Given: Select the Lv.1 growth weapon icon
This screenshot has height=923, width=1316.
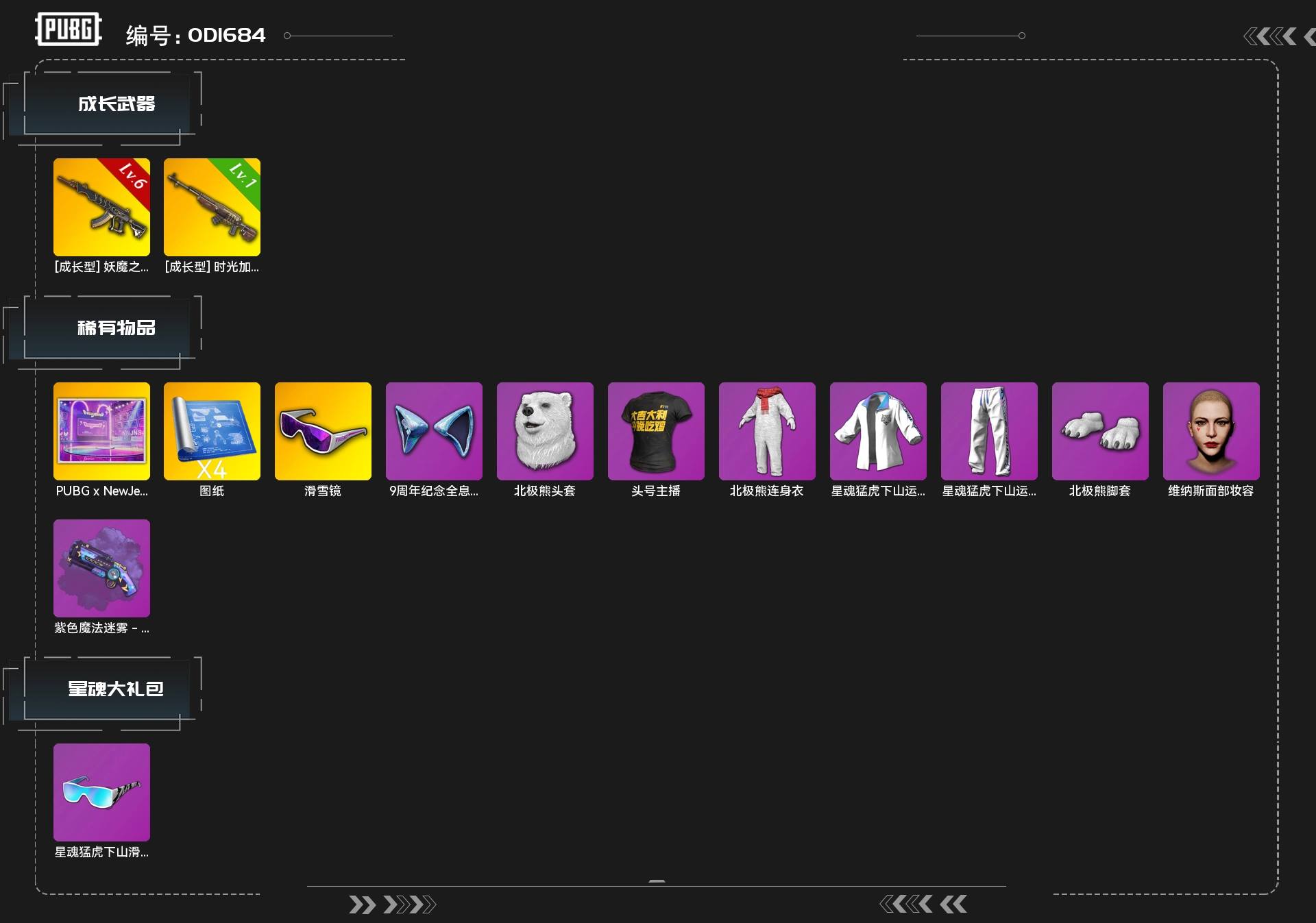Looking at the screenshot, I should coord(212,207).
